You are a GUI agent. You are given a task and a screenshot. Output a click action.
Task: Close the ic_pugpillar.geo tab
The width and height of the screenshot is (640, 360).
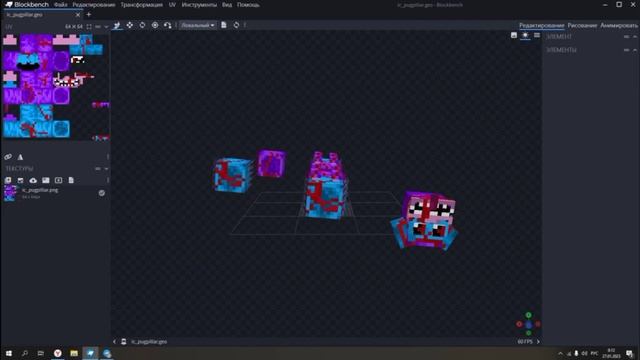click(x=78, y=15)
